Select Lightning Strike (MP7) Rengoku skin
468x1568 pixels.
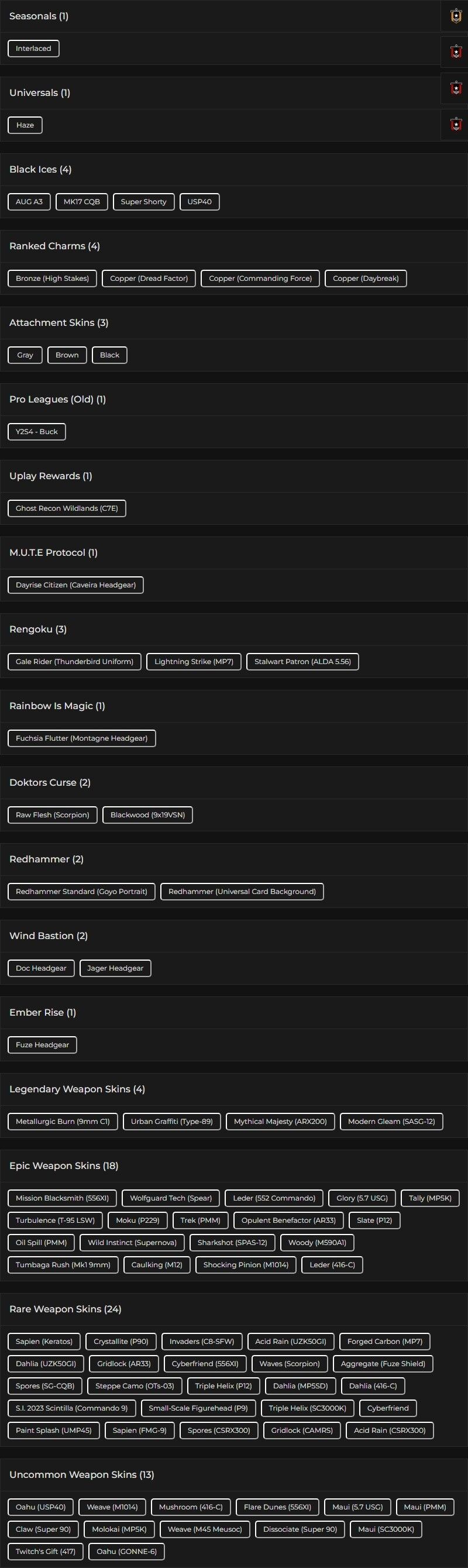click(194, 662)
